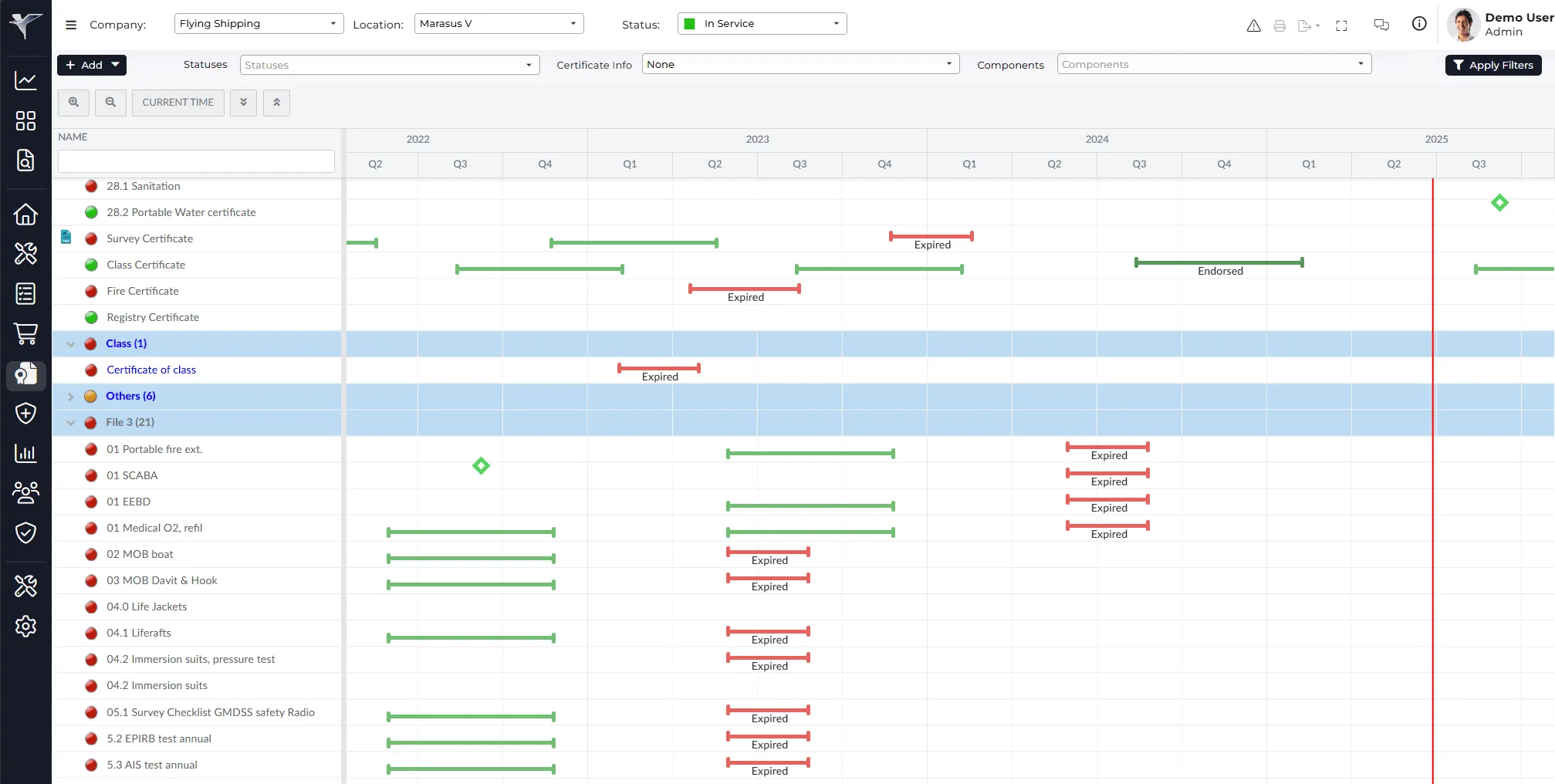
Task: Click the alerts warning triangle icon
Action: pos(1253,25)
